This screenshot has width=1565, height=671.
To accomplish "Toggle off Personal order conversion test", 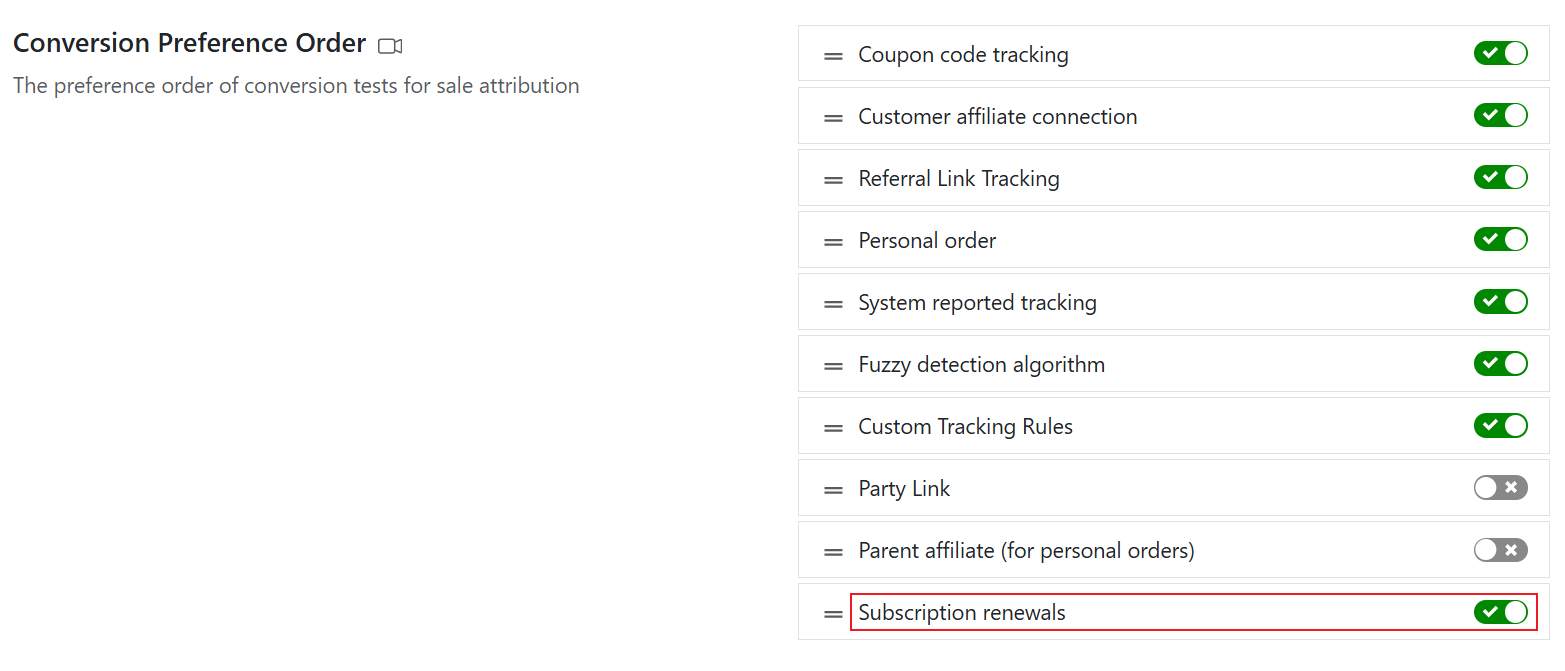I will [1500, 239].
